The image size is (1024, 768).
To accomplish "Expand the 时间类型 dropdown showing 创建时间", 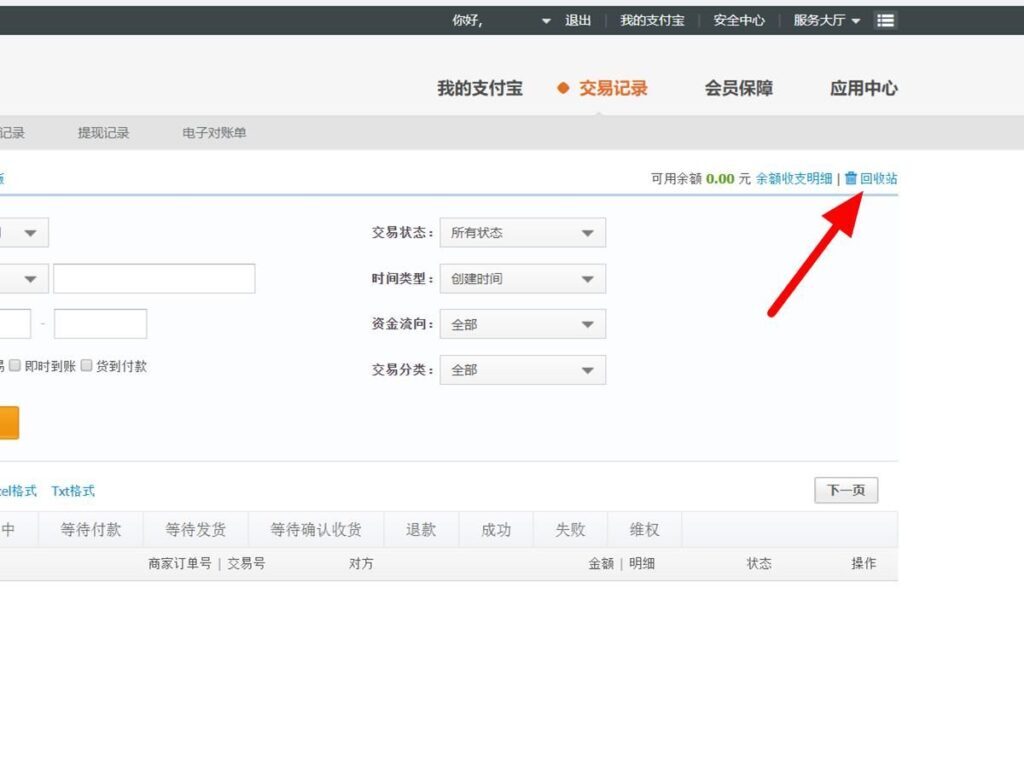I will point(522,279).
